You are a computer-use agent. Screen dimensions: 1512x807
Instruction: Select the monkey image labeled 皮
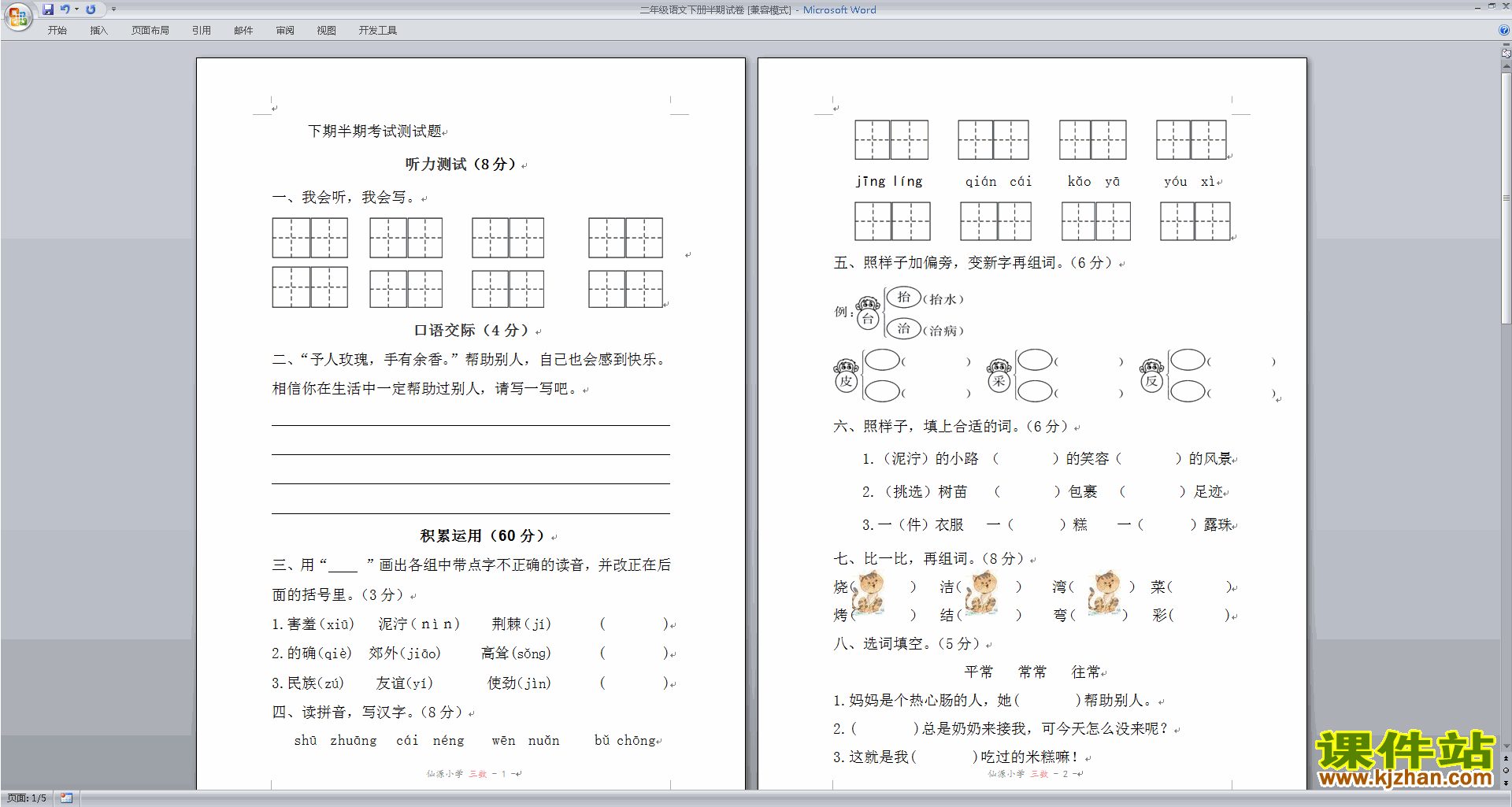(x=846, y=376)
